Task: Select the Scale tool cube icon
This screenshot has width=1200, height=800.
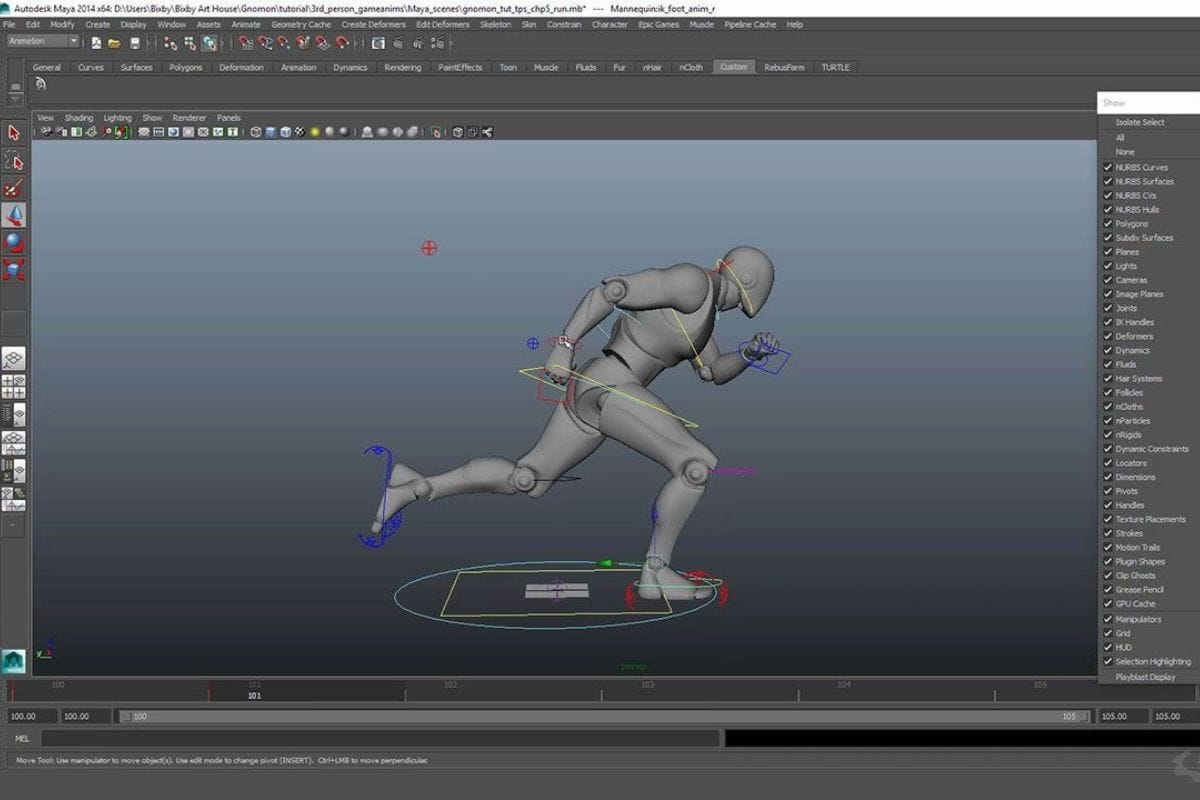Action: pos(14,269)
